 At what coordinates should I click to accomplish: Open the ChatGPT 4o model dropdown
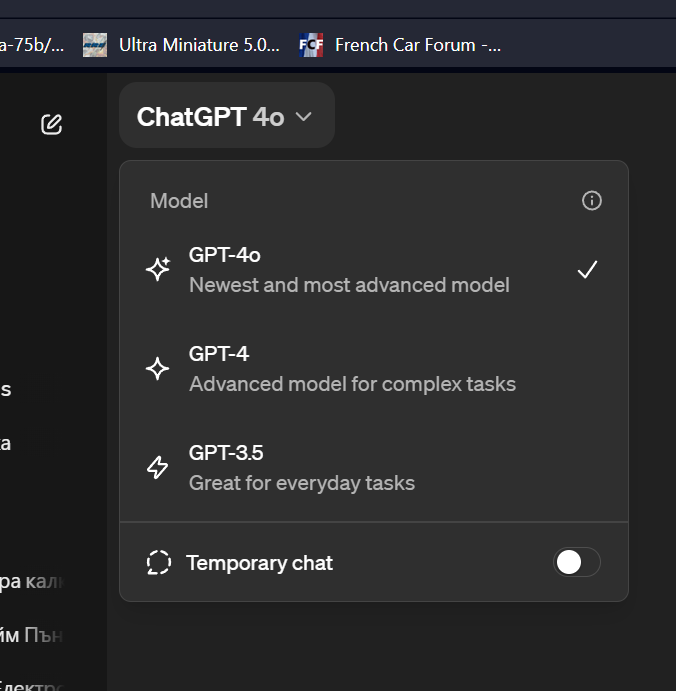coord(227,115)
